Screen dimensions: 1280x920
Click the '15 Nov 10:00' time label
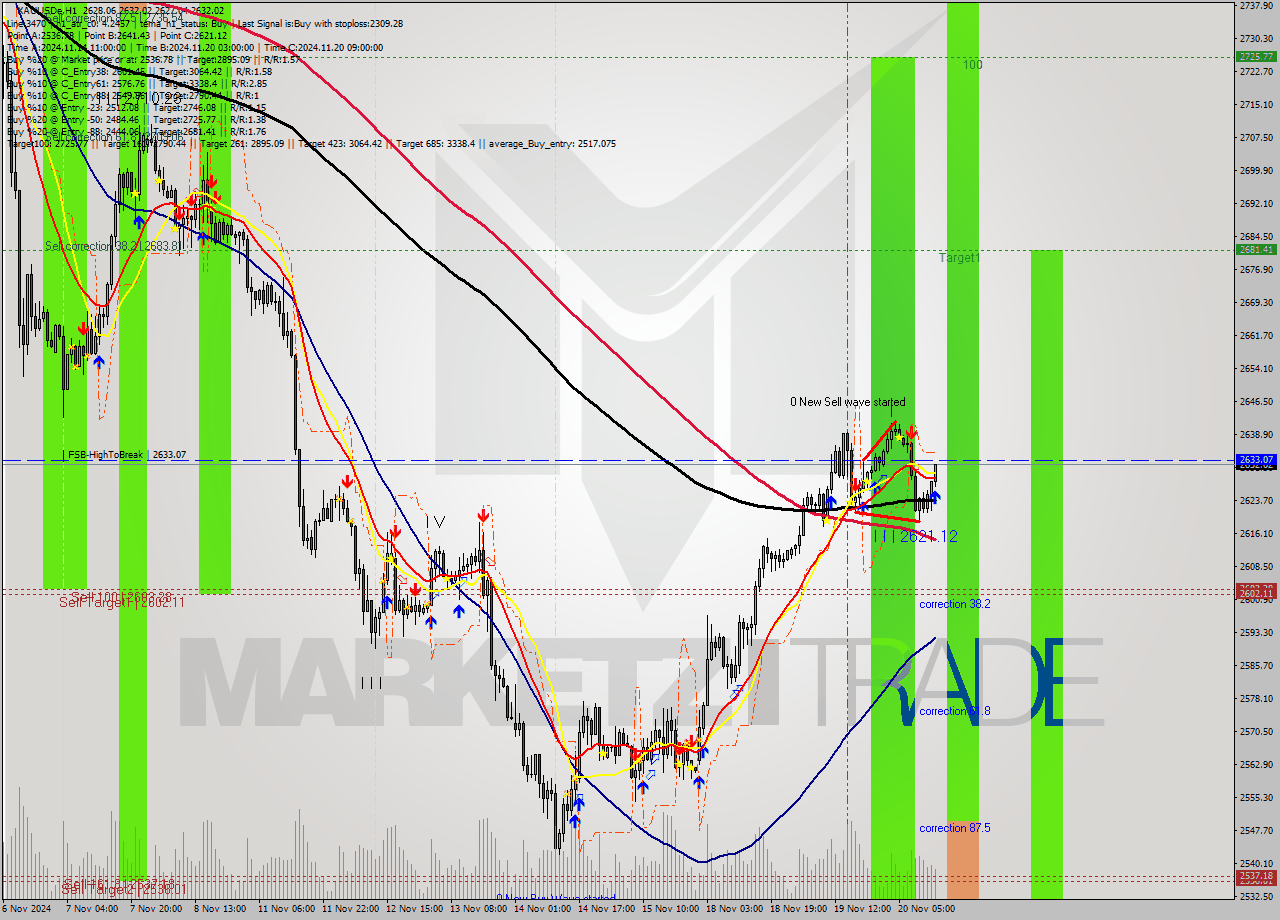tap(670, 909)
